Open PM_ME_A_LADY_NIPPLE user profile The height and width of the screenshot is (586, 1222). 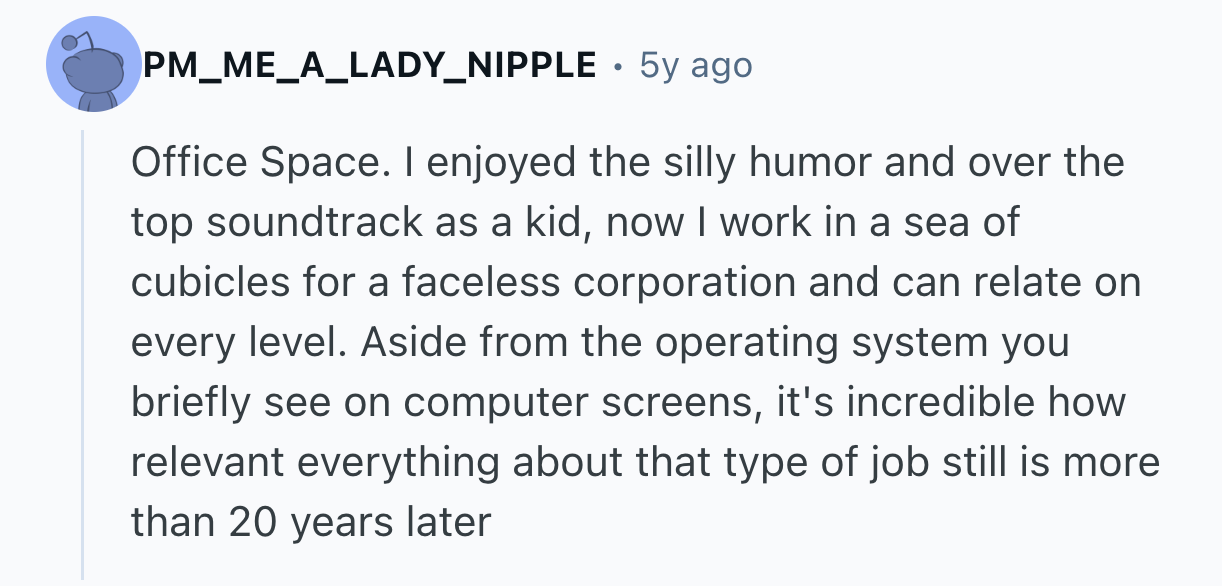370,66
